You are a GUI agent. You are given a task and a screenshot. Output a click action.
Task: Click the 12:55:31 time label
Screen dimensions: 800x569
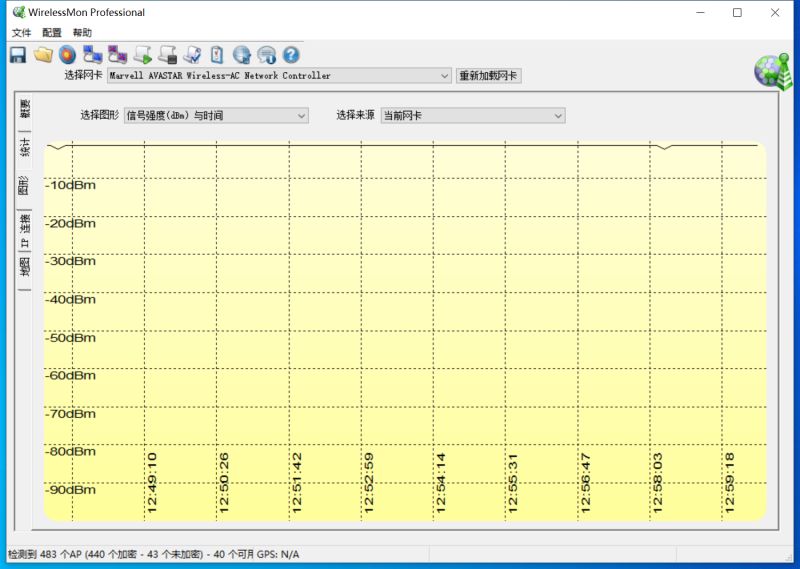[513, 483]
